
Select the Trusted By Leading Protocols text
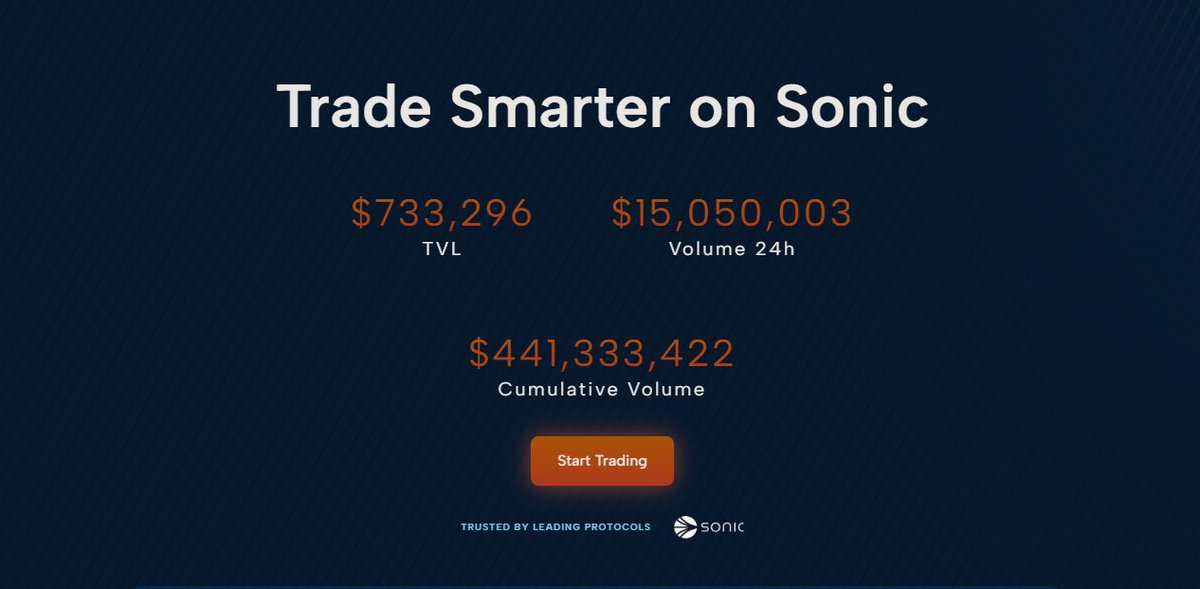point(555,527)
